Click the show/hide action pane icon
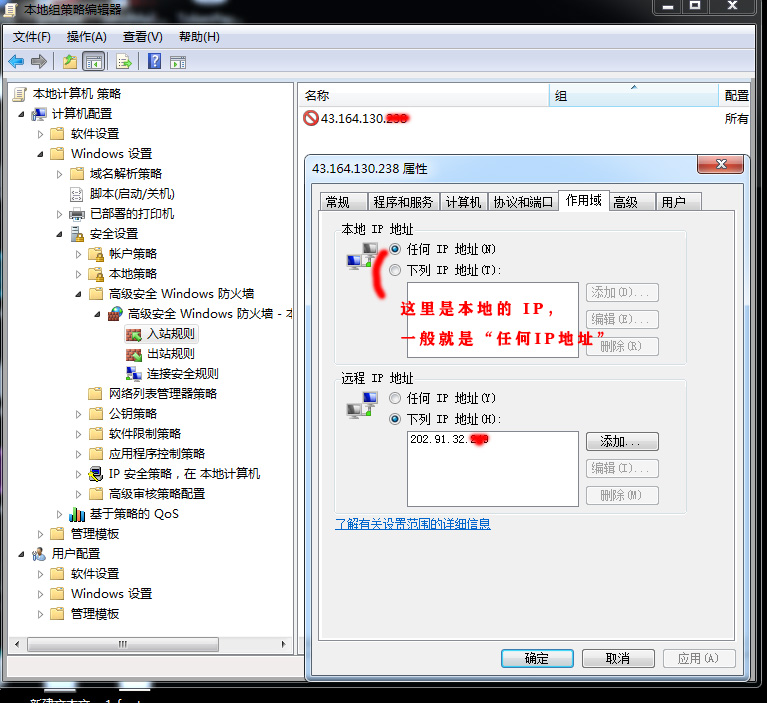Viewport: 767px width, 703px height. [x=178, y=62]
